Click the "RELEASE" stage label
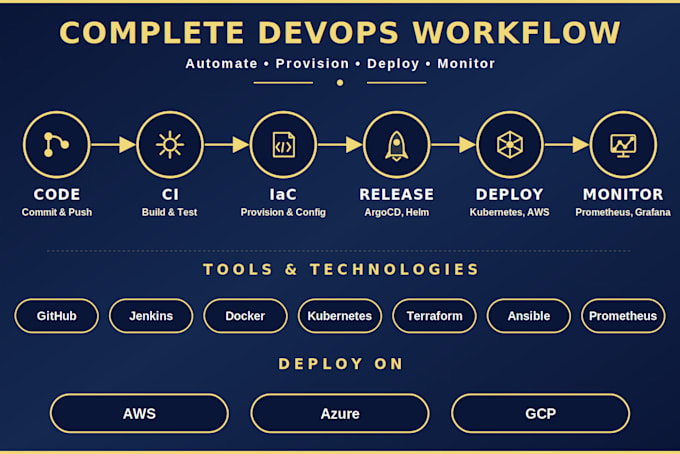The height and width of the screenshot is (454, 680). (x=396, y=194)
